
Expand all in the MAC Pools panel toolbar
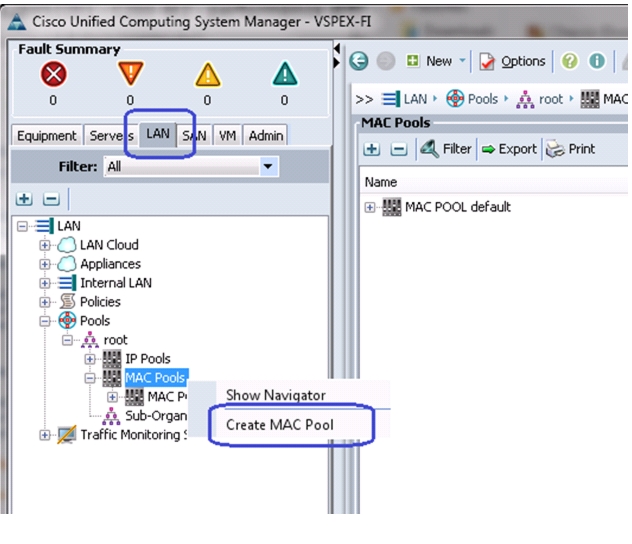click(371, 149)
